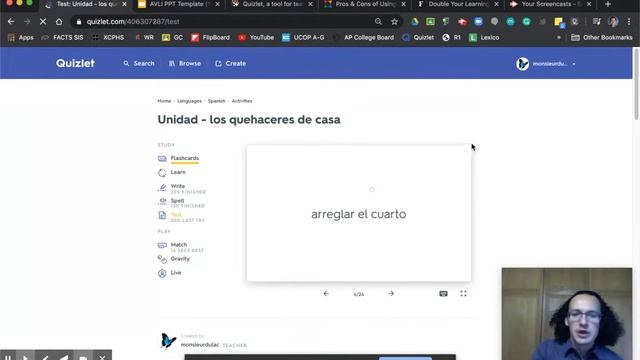
Task: Click the Home breadcrumb link
Action: (x=164, y=101)
